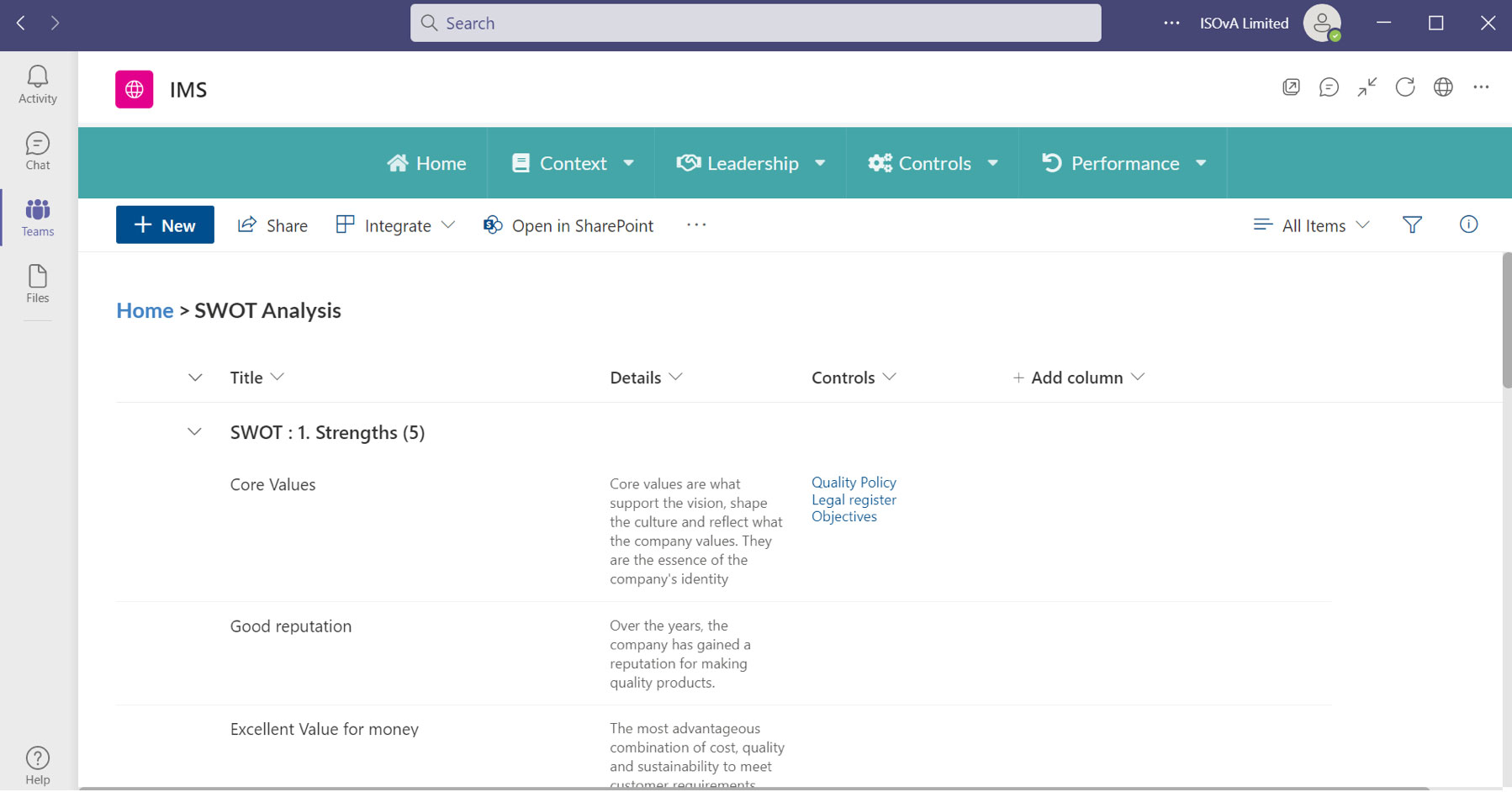The height and width of the screenshot is (792, 1512).
Task: Expand the Leadership menu
Action: tap(749, 162)
